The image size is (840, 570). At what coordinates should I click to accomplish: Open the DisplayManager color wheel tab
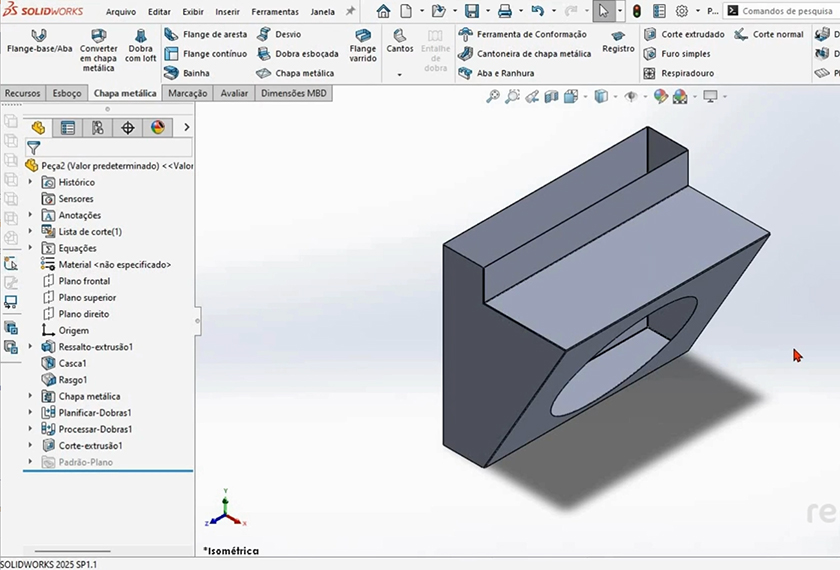157,128
